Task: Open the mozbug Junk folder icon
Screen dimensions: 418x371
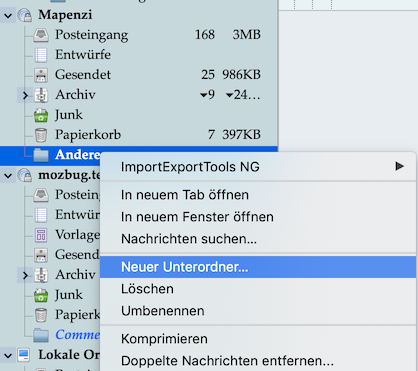Action: (41, 295)
